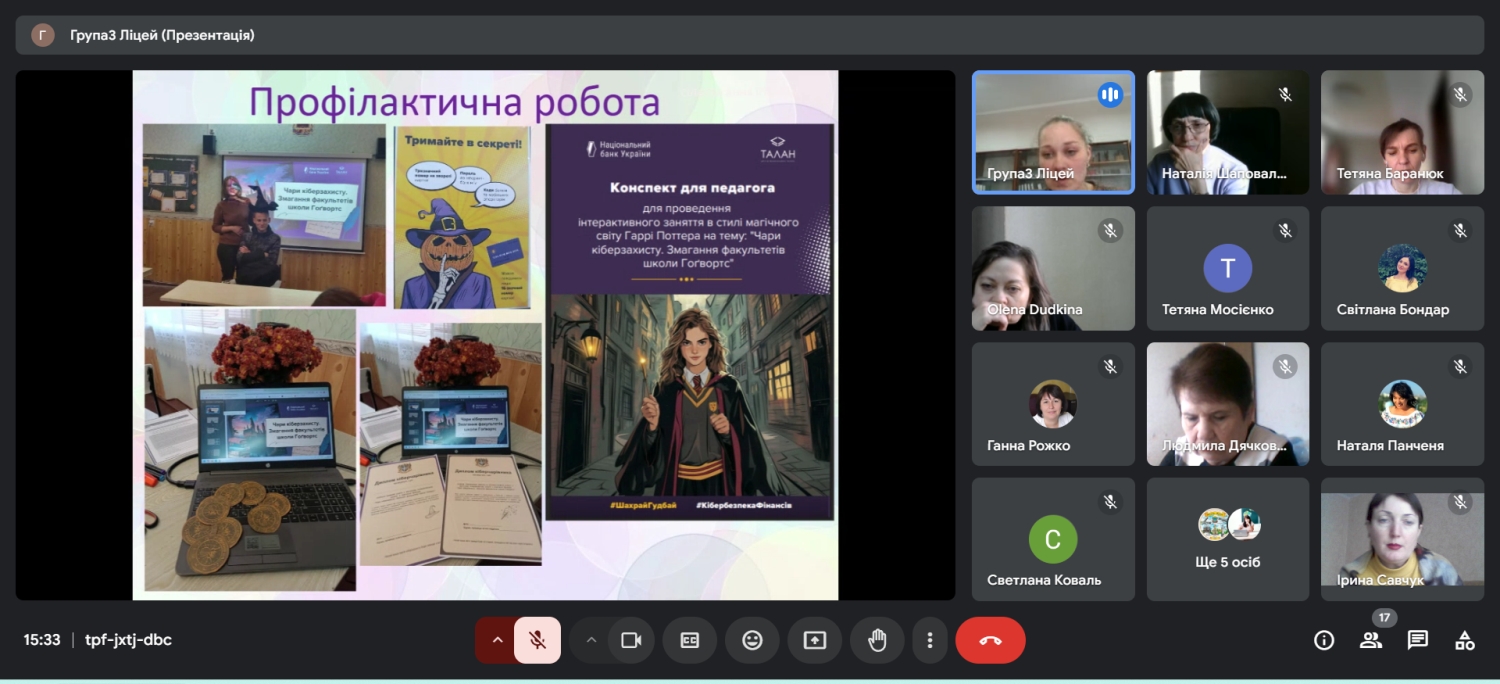Click 'Група3 Ліцей (Презентація)' header title
This screenshot has height=684, width=1500.
click(x=162, y=35)
